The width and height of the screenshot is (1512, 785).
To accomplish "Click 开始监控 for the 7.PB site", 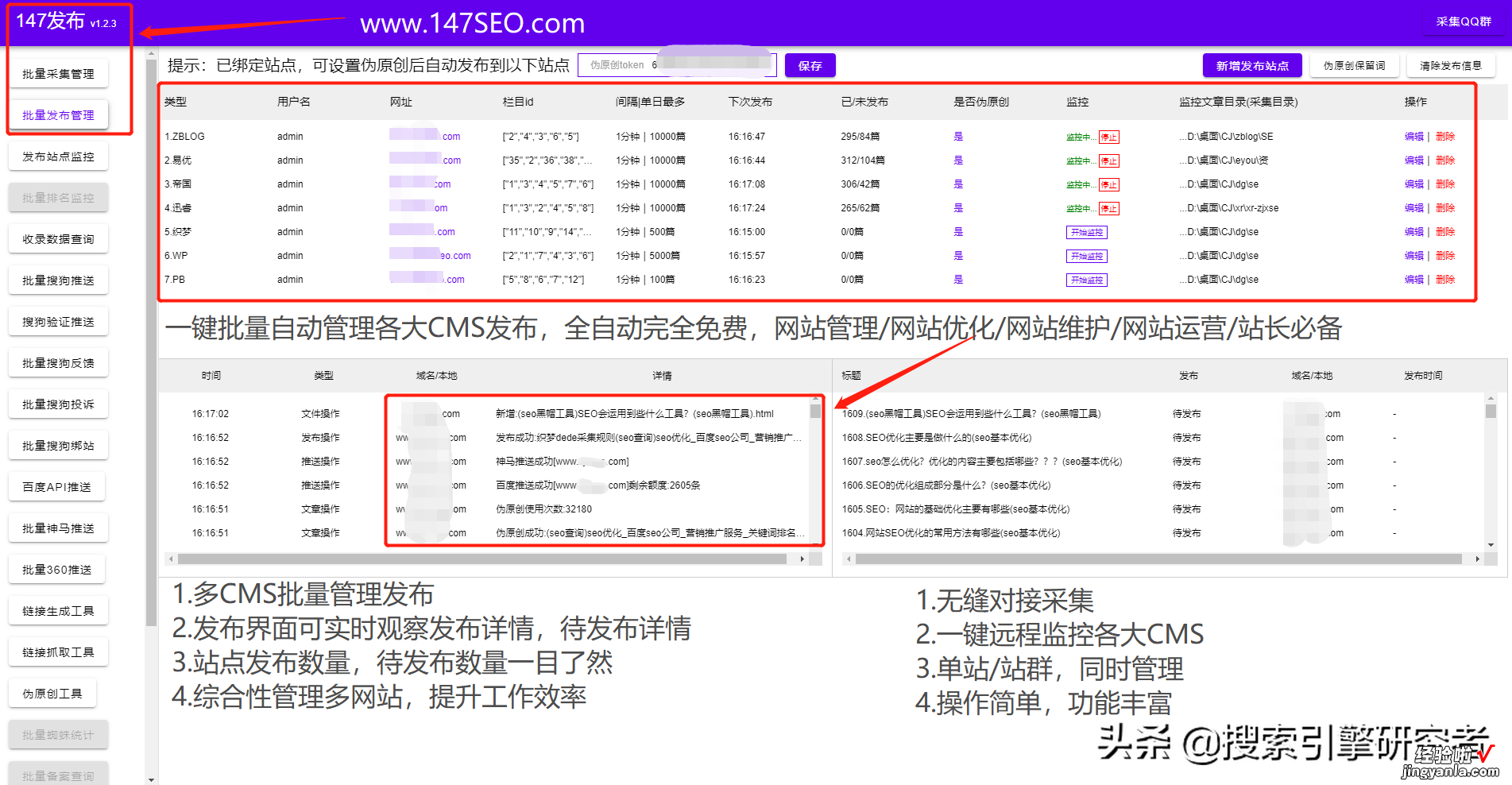I will (x=1087, y=280).
